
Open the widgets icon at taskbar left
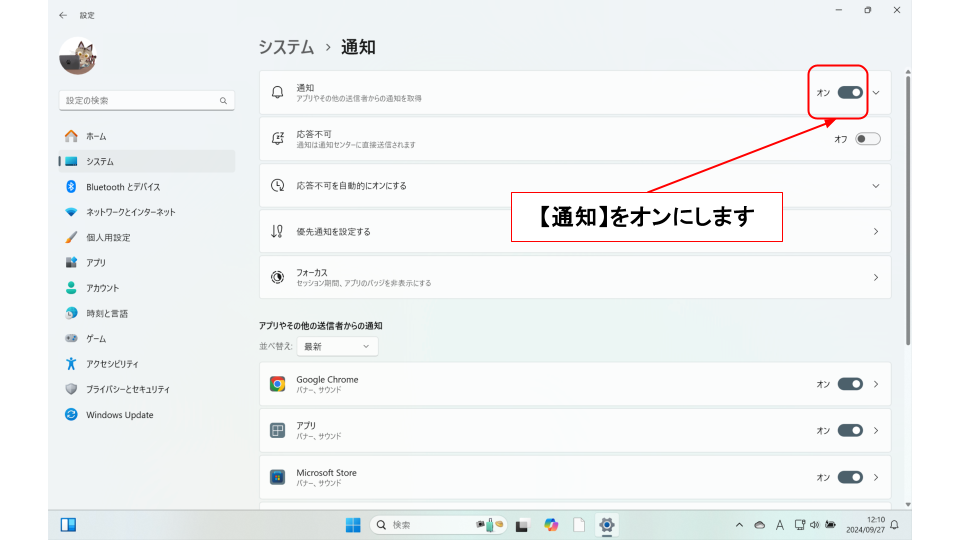click(x=68, y=525)
